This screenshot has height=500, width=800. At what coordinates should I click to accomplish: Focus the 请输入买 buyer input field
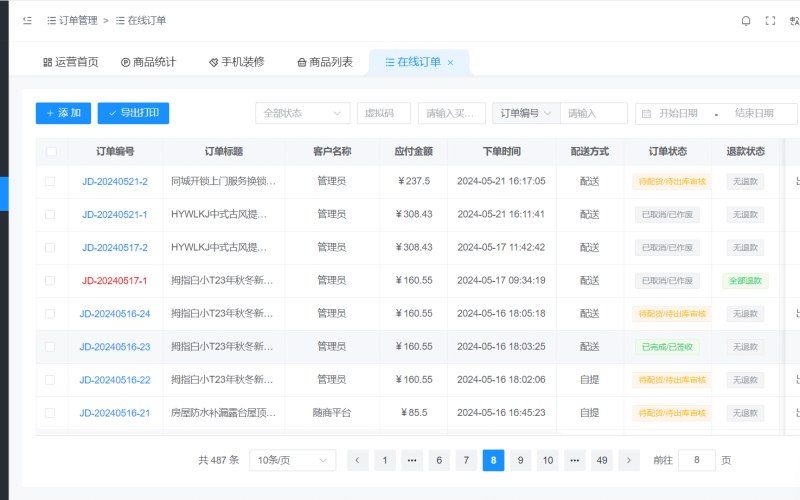(x=451, y=113)
